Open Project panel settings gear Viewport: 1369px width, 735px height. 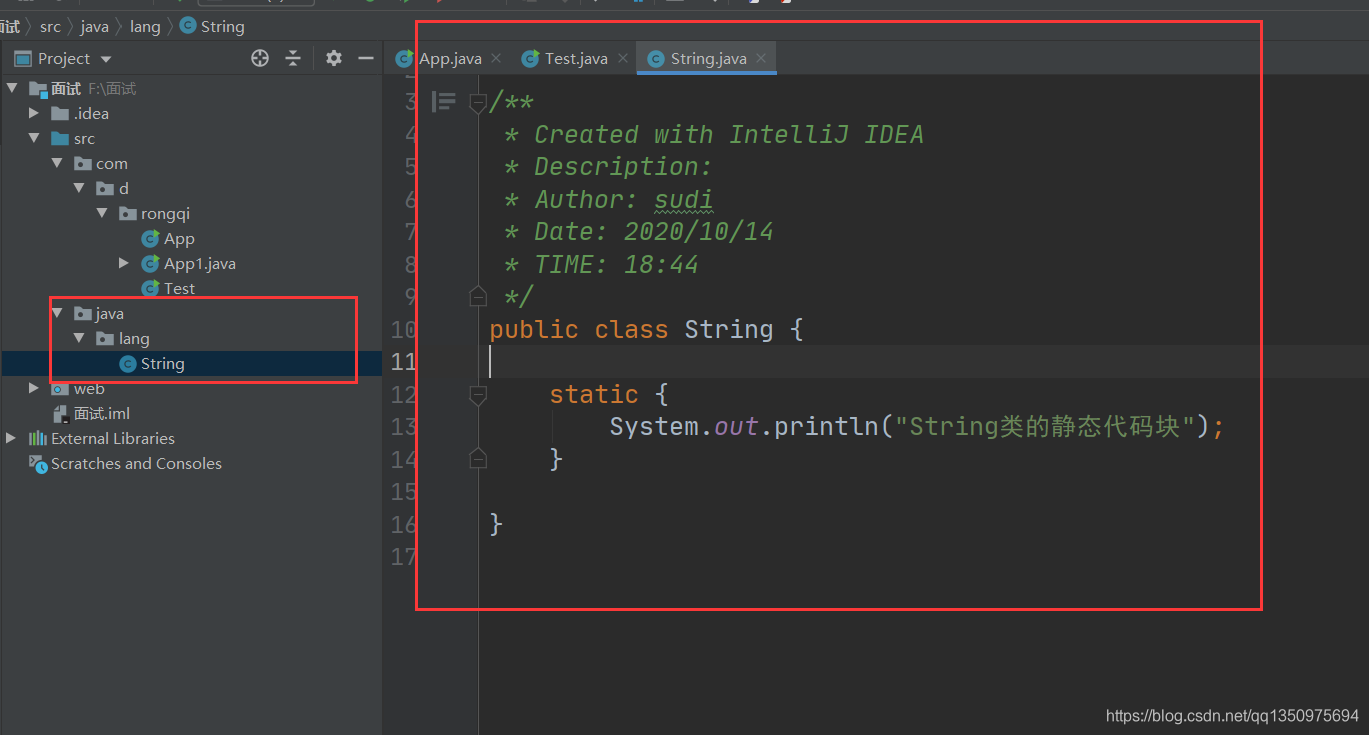tap(334, 58)
